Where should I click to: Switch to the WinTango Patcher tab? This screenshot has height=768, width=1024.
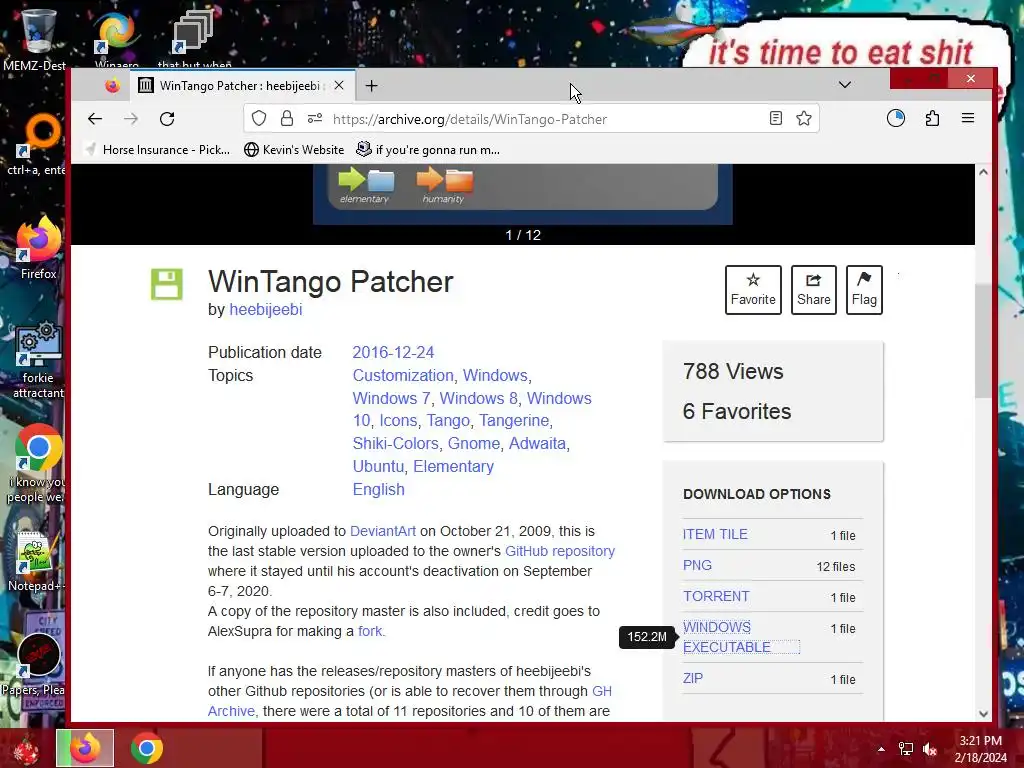[x=243, y=86]
